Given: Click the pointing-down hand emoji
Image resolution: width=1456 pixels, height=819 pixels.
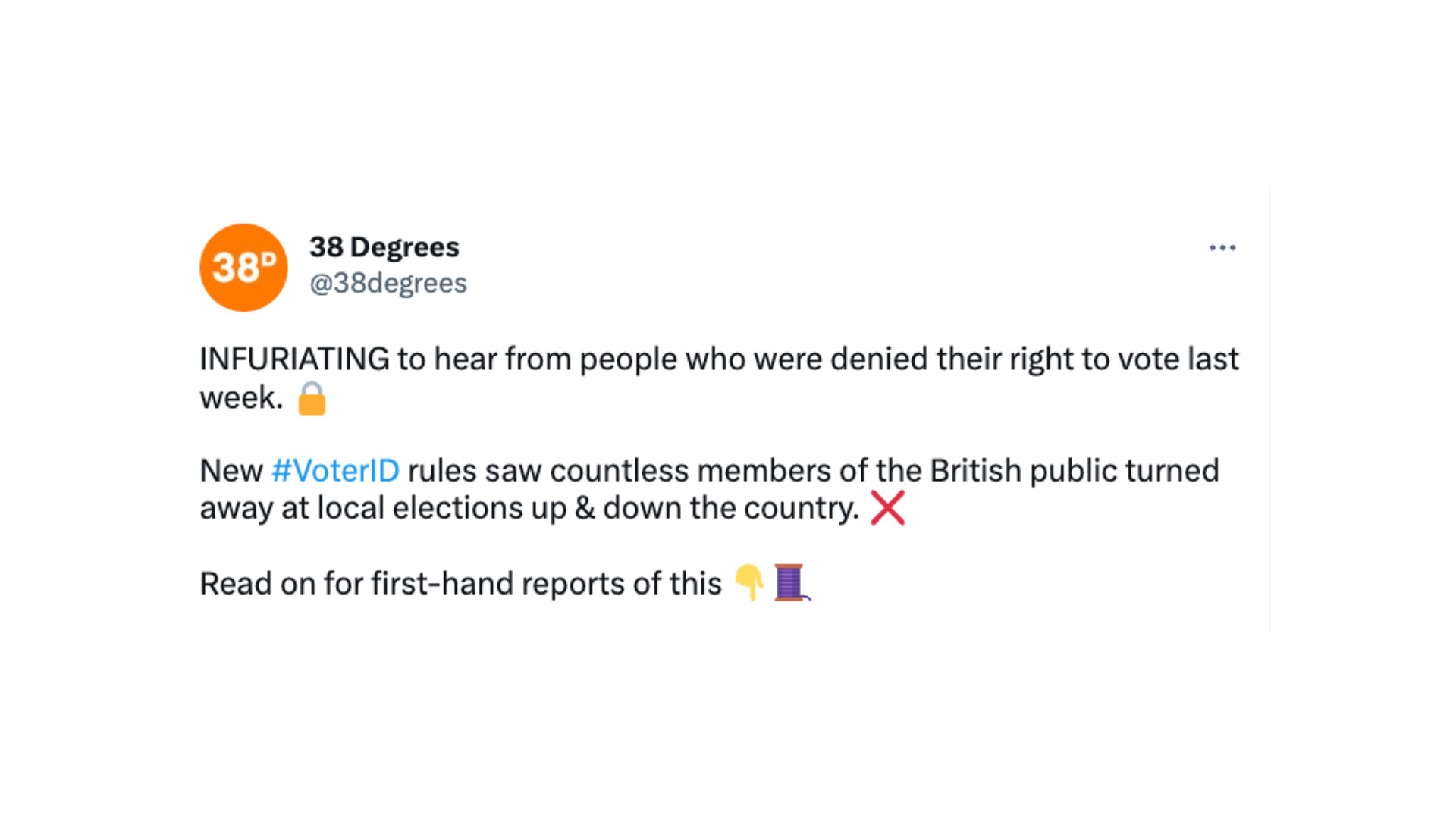Looking at the screenshot, I should click(749, 582).
